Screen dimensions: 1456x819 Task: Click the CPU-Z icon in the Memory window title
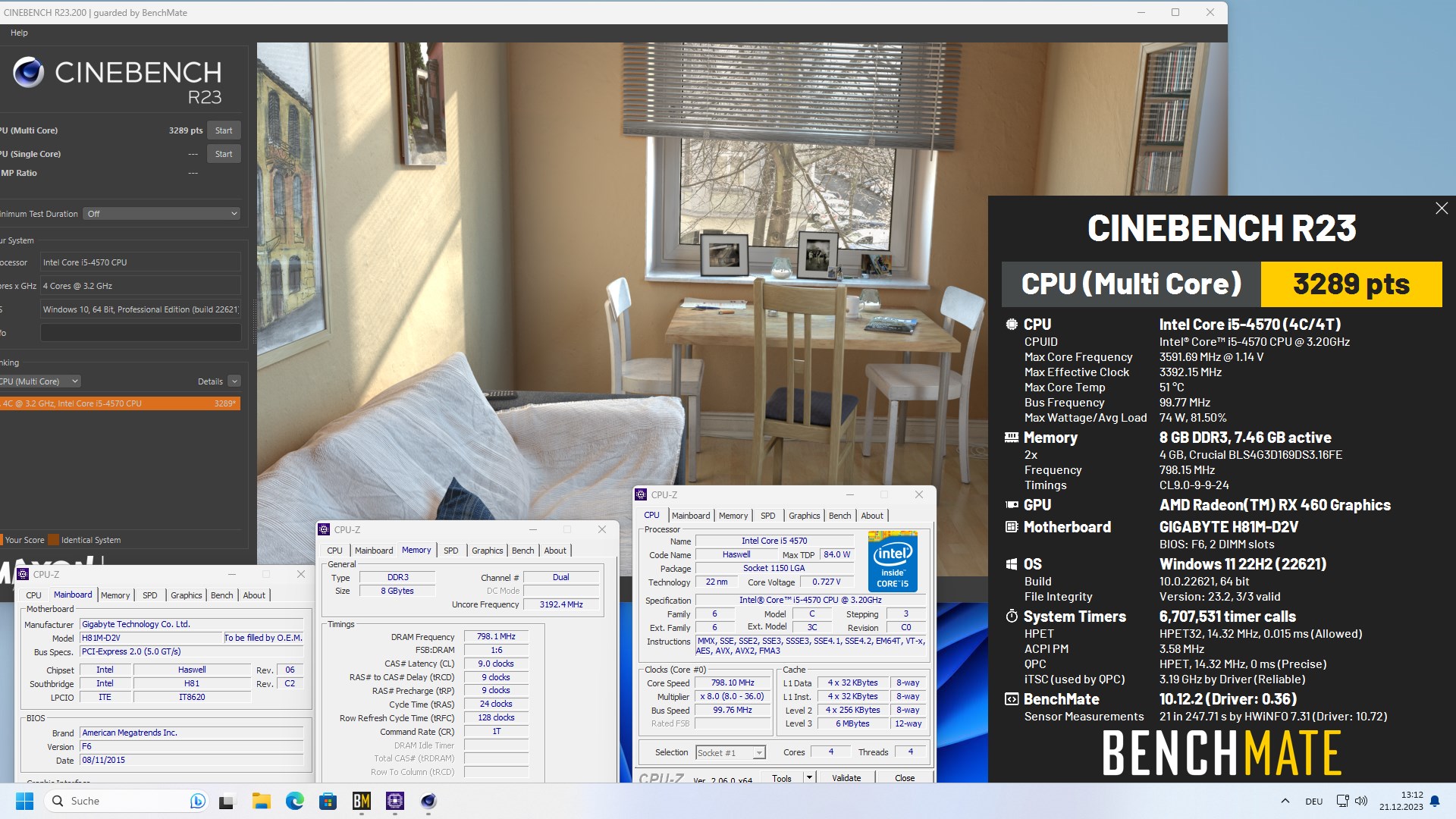point(325,529)
